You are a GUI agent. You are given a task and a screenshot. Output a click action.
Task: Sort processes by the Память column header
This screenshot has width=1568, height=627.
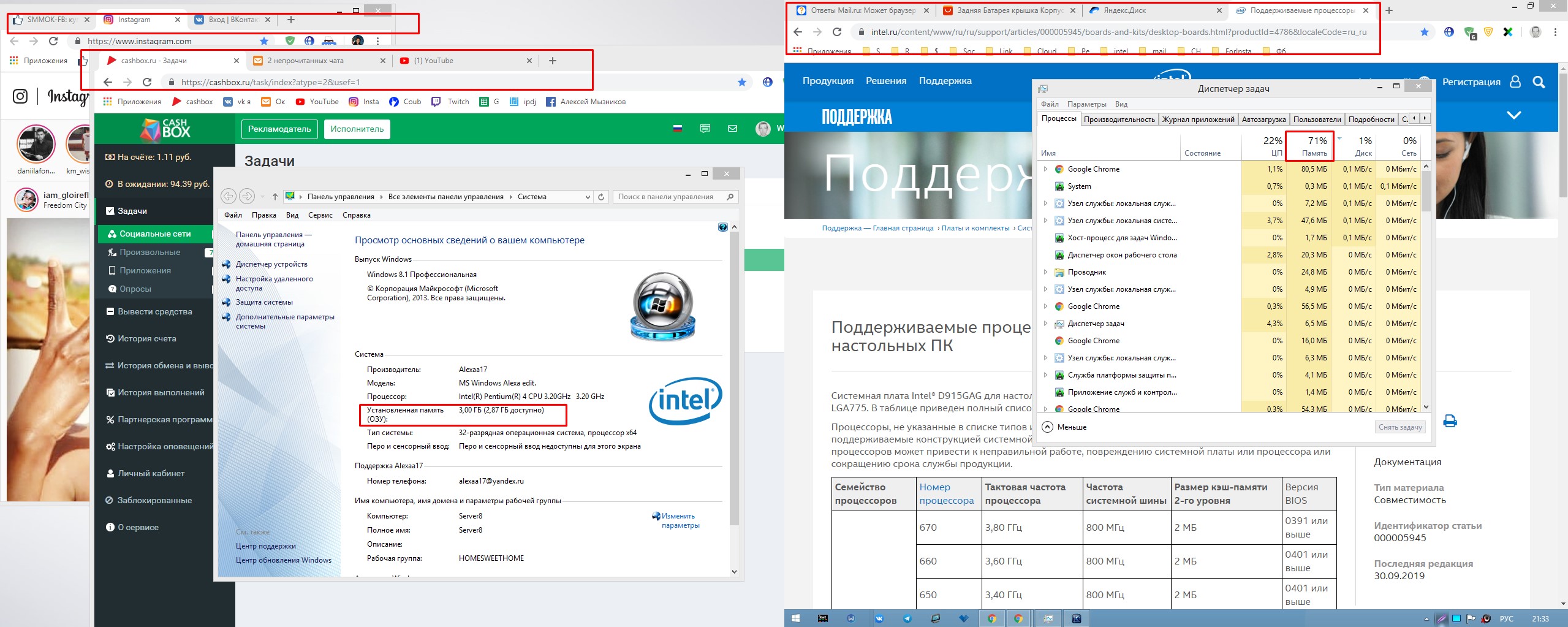point(1309,146)
